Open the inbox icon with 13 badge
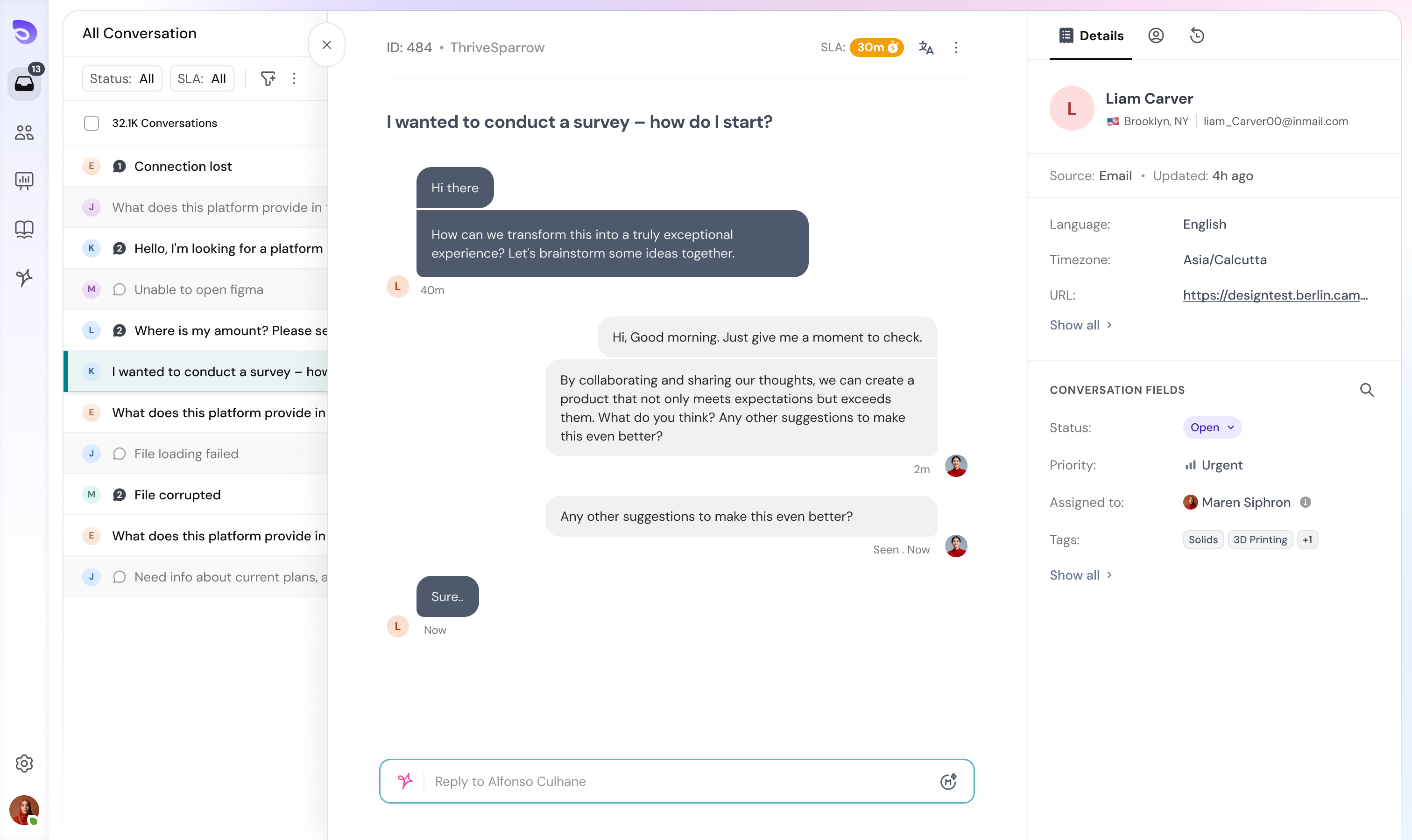Screen dimensions: 1412x840 pos(24,84)
